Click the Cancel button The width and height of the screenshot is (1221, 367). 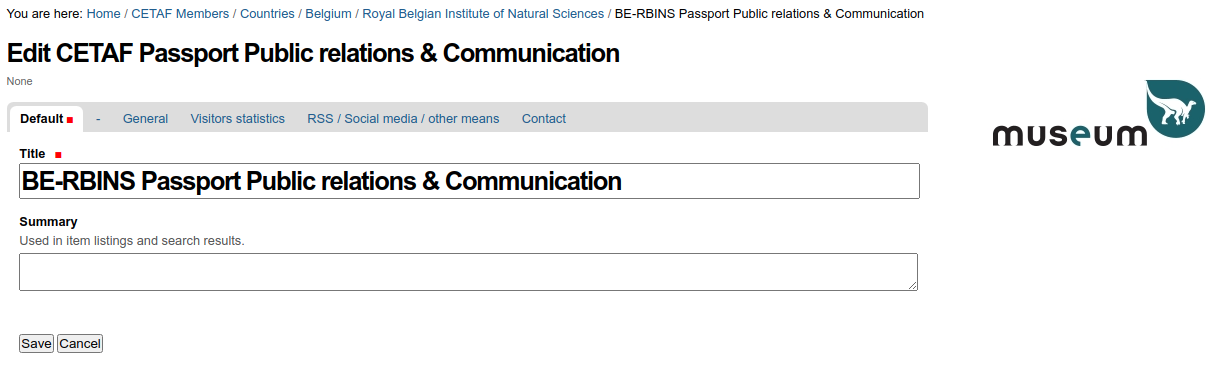coord(80,343)
